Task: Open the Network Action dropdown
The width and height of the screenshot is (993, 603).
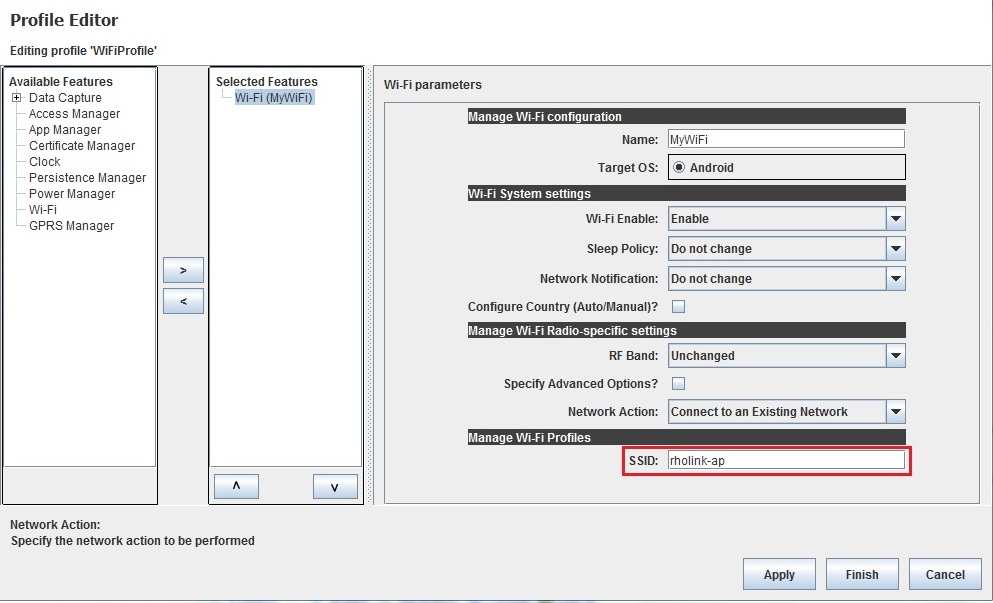Action: point(895,412)
